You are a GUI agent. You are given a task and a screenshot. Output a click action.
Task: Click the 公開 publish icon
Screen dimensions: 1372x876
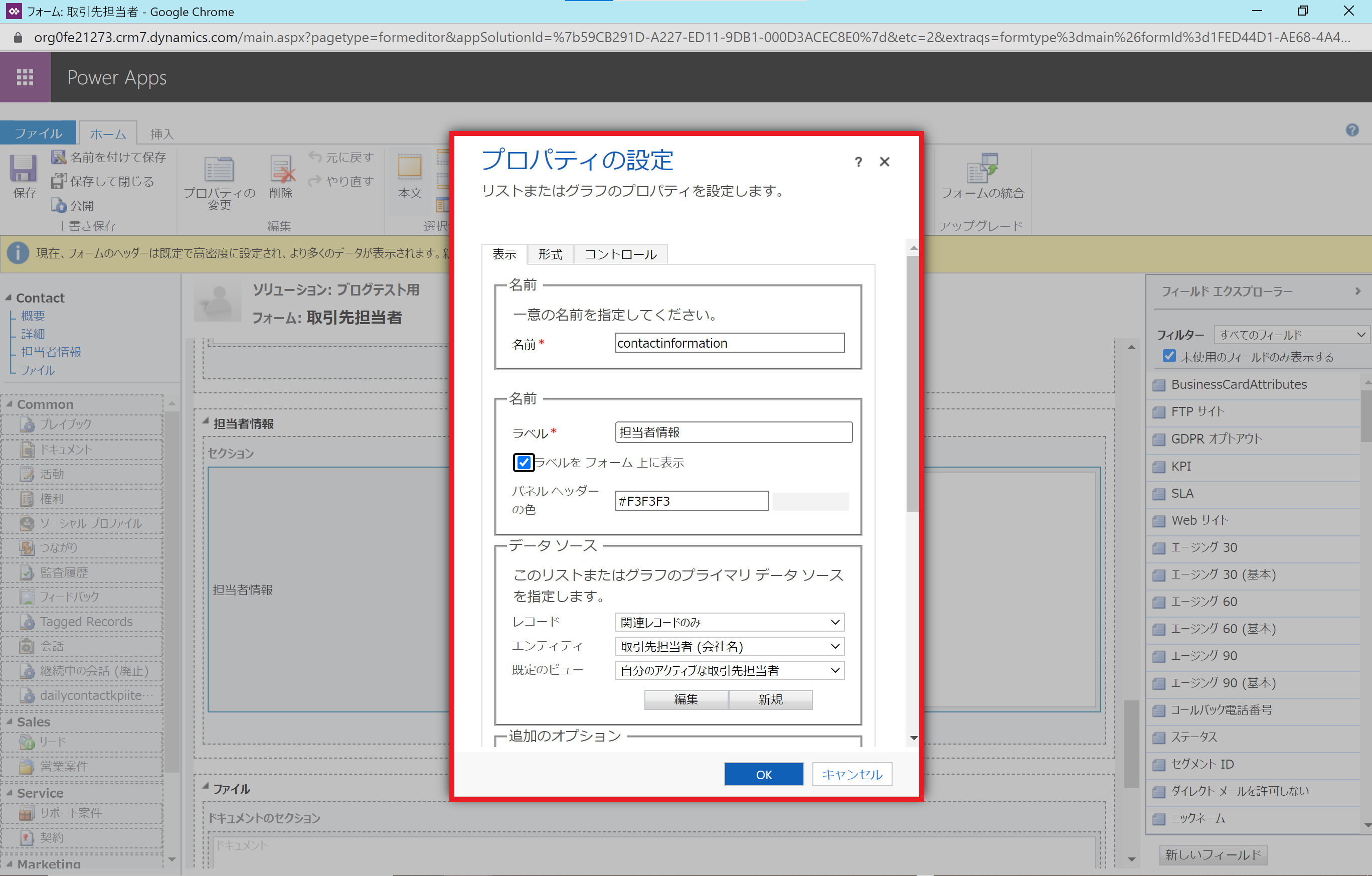pos(59,205)
